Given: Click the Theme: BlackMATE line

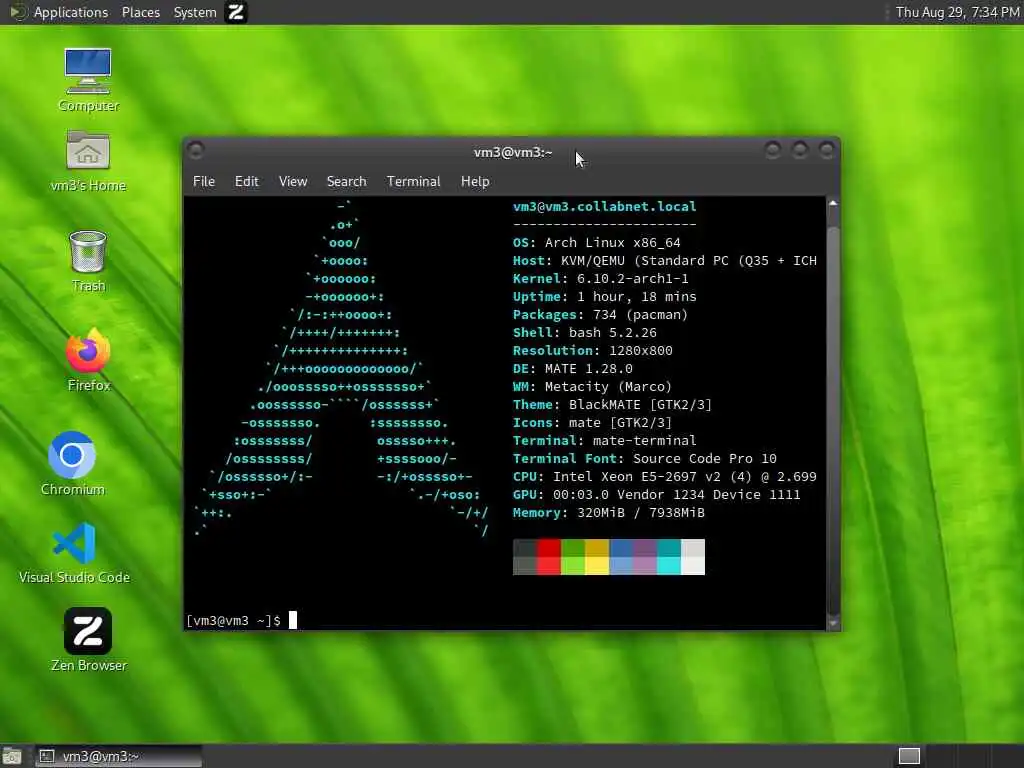Looking at the screenshot, I should tap(613, 405).
